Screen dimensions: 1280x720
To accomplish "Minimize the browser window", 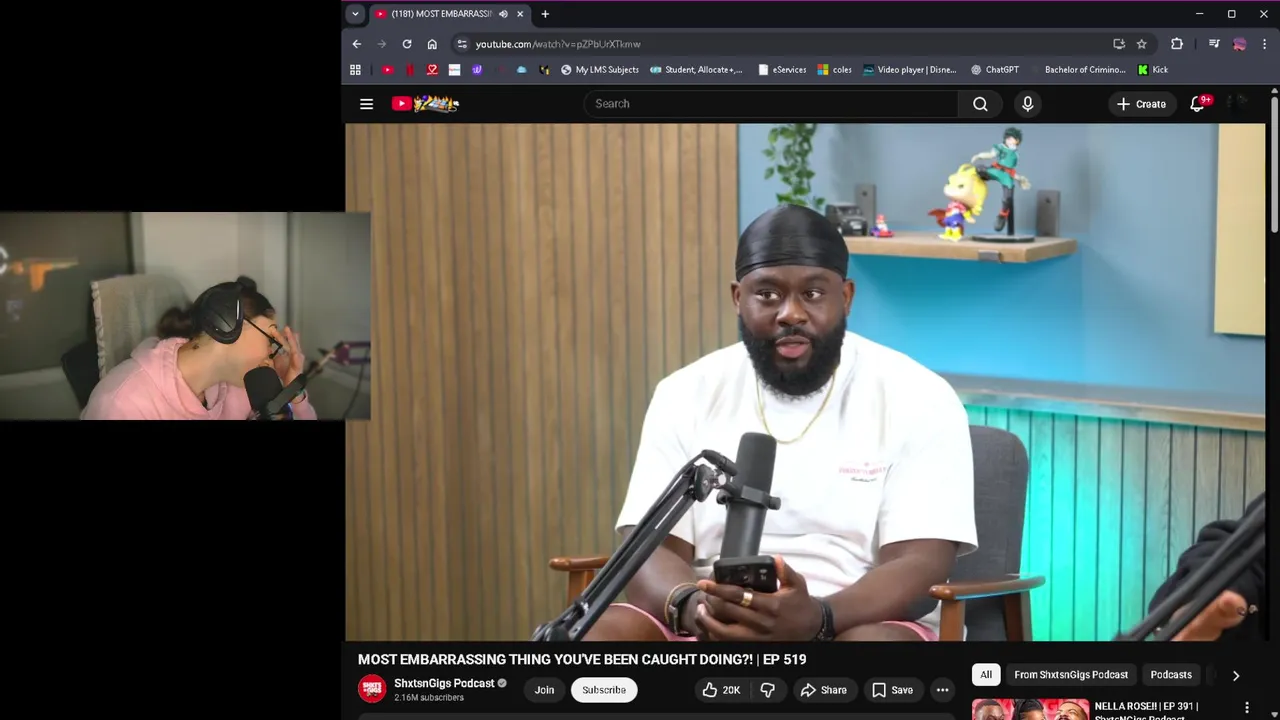I will tap(1199, 14).
